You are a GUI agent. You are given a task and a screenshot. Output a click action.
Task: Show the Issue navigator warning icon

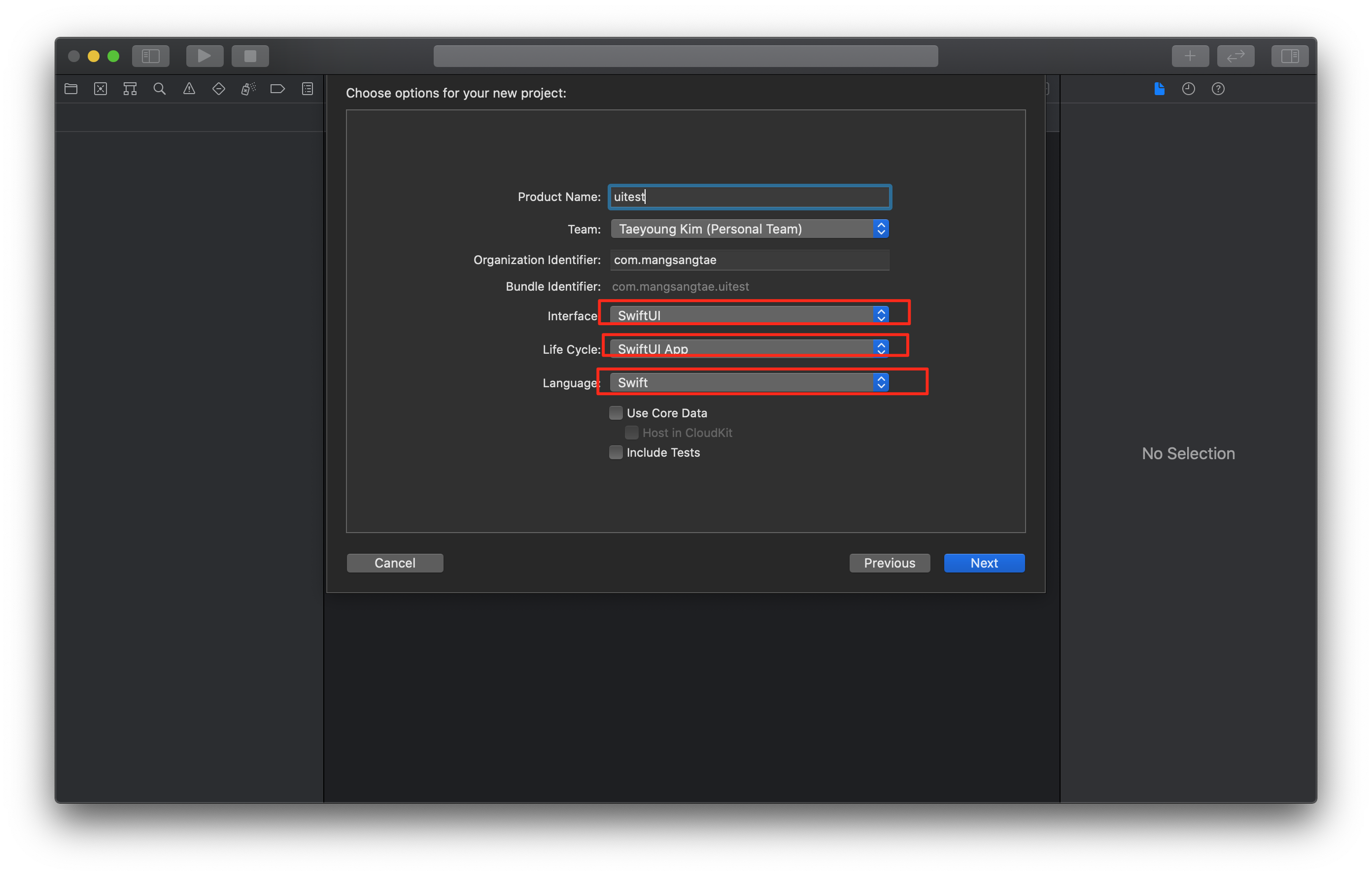pos(189,89)
